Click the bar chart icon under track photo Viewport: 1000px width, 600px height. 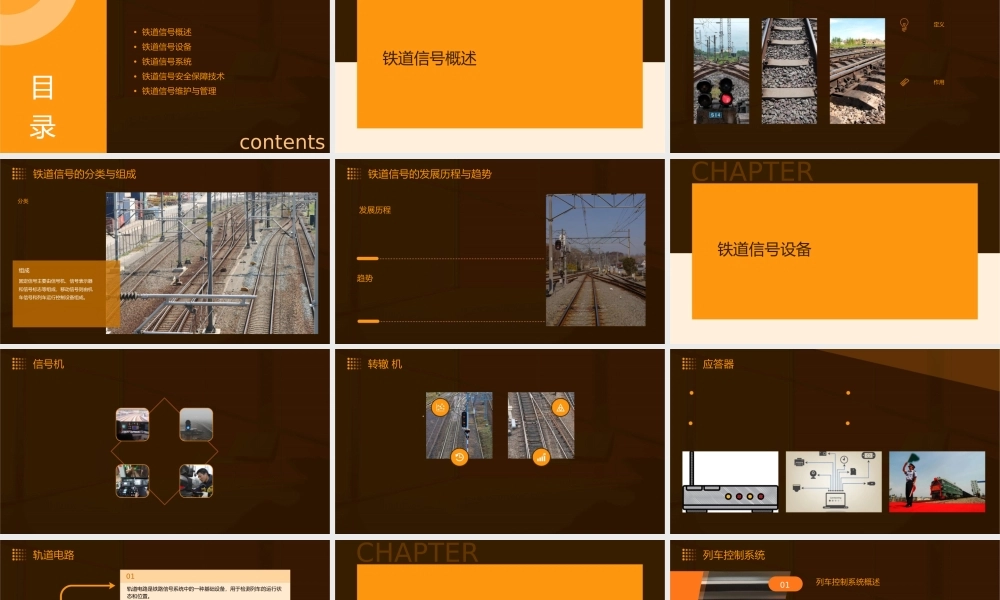point(541,457)
